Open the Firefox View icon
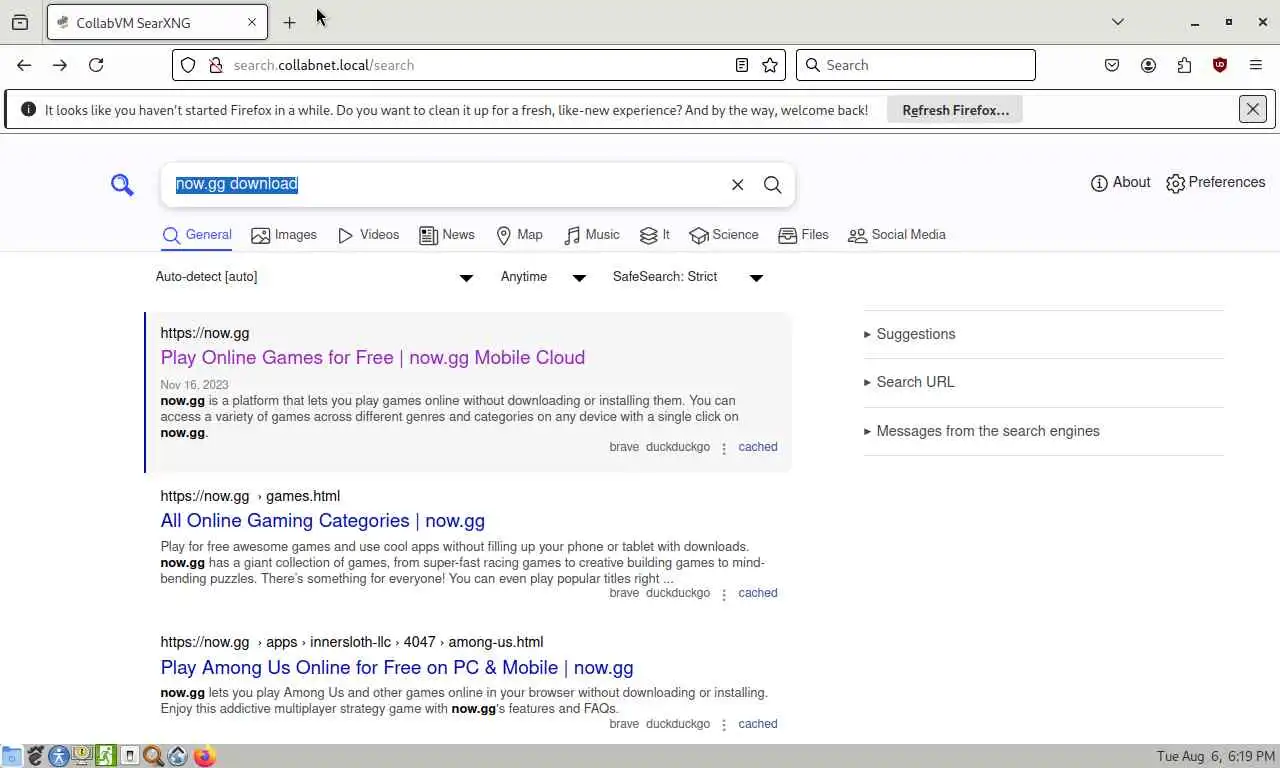 click(x=20, y=22)
